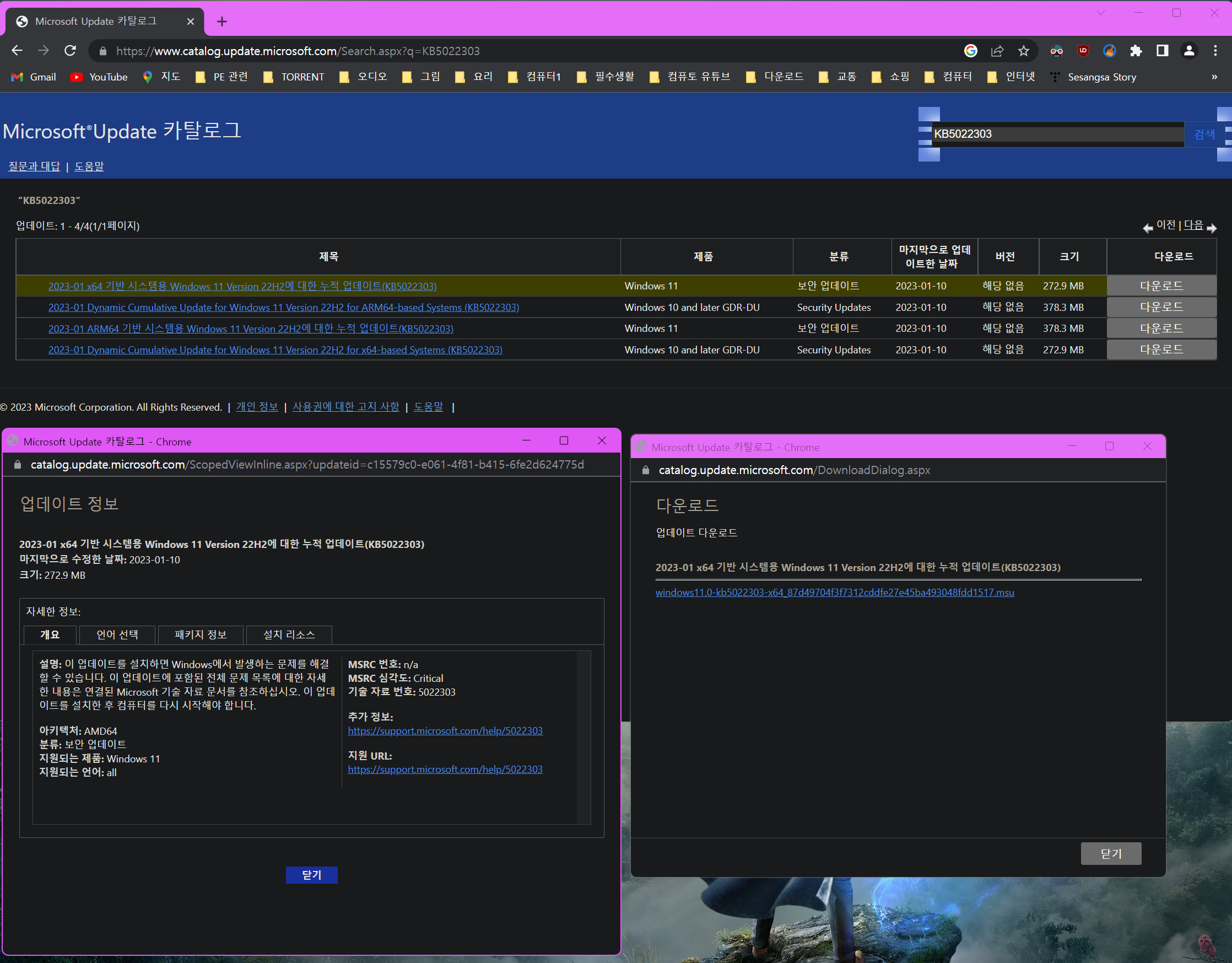Open the 사용권에 대한 고지 사항 link
This screenshot has width=1232, height=963.
click(346, 407)
